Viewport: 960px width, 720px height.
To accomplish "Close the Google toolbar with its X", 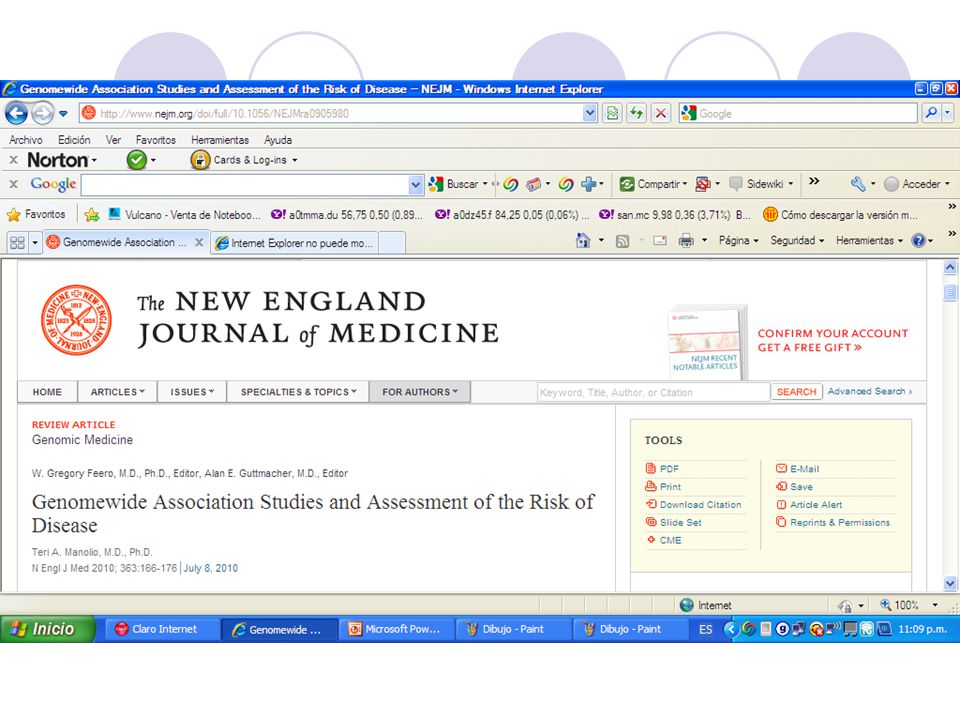I will point(13,184).
